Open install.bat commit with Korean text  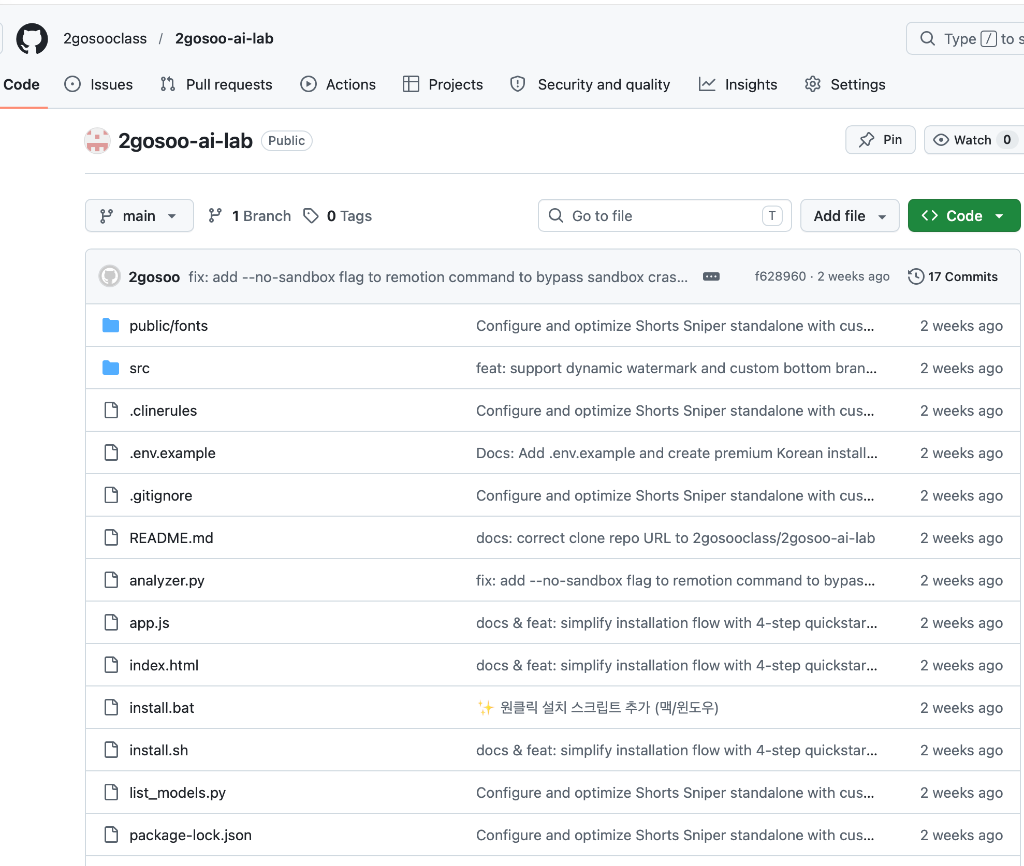pyautogui.click(x=598, y=708)
